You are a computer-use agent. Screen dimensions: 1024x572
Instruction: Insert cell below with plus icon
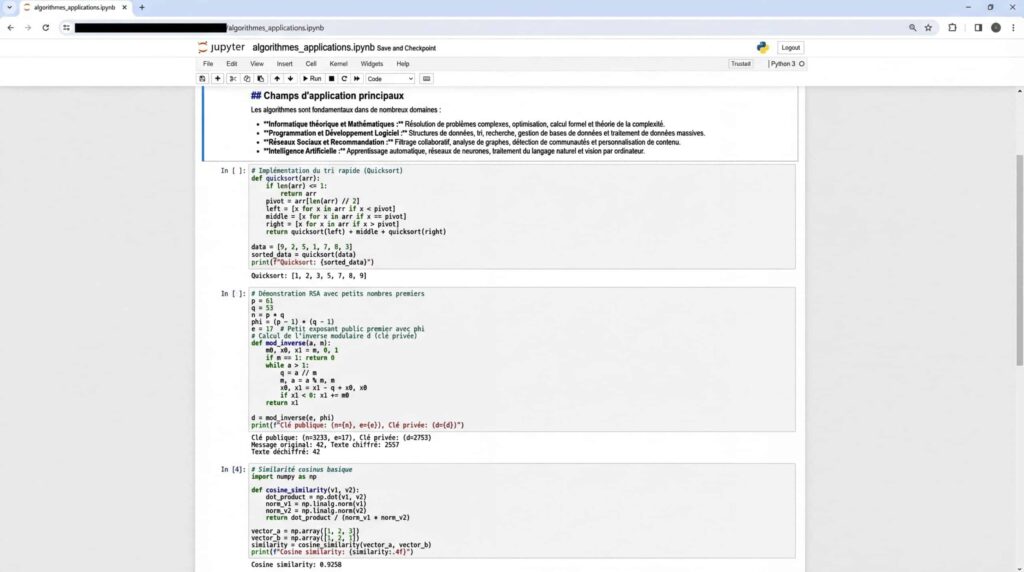coord(217,79)
